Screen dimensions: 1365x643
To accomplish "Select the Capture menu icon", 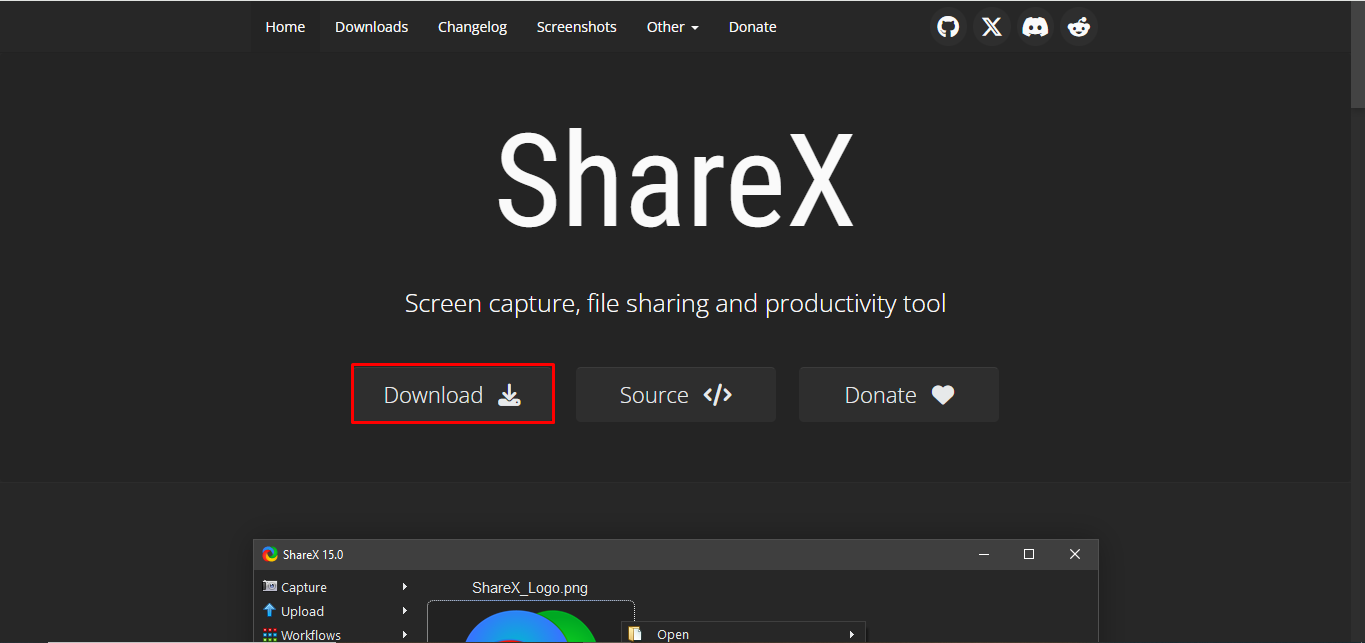I will (270, 587).
